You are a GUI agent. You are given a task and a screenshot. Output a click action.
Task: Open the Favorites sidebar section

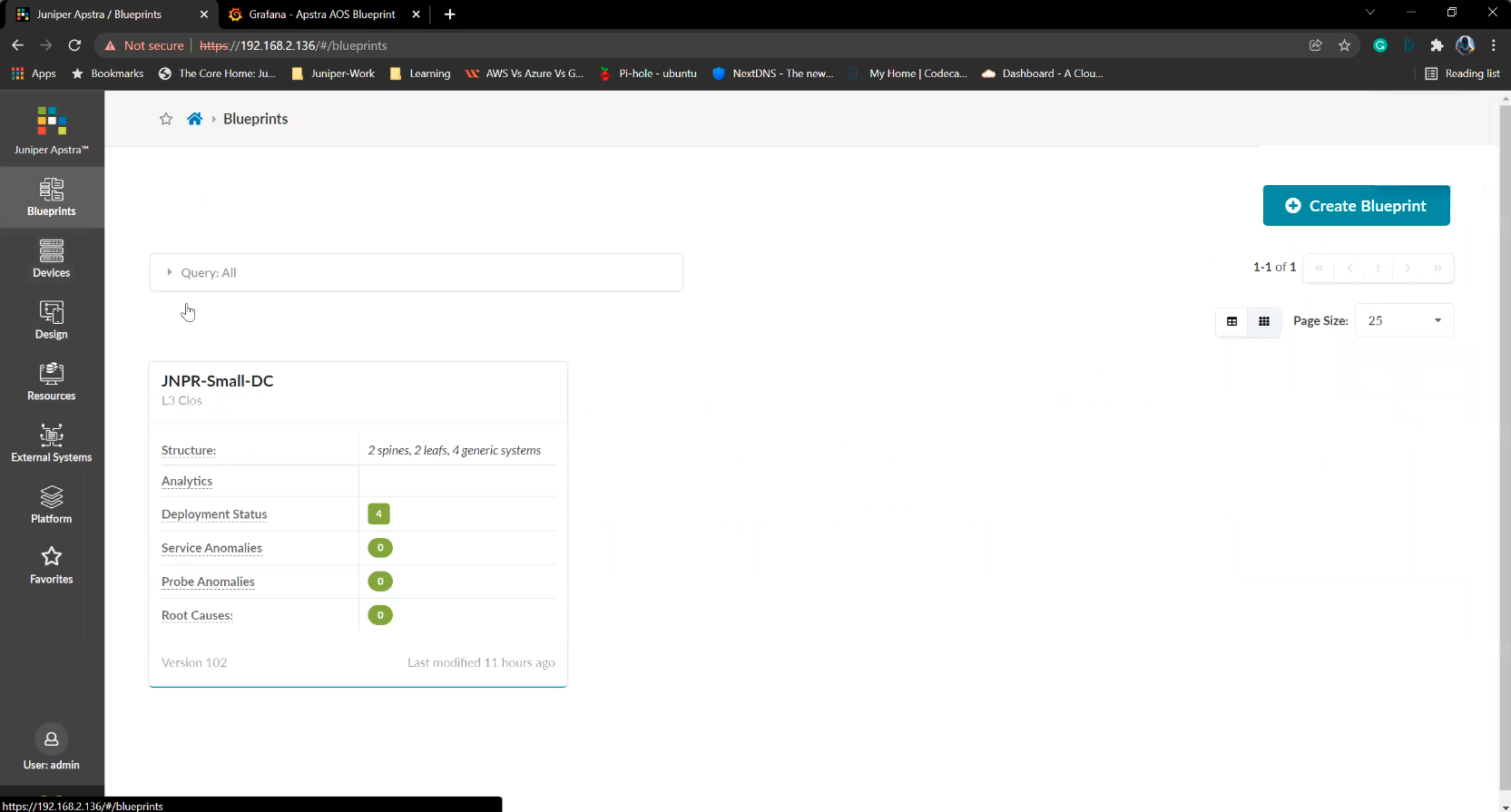pyautogui.click(x=52, y=565)
